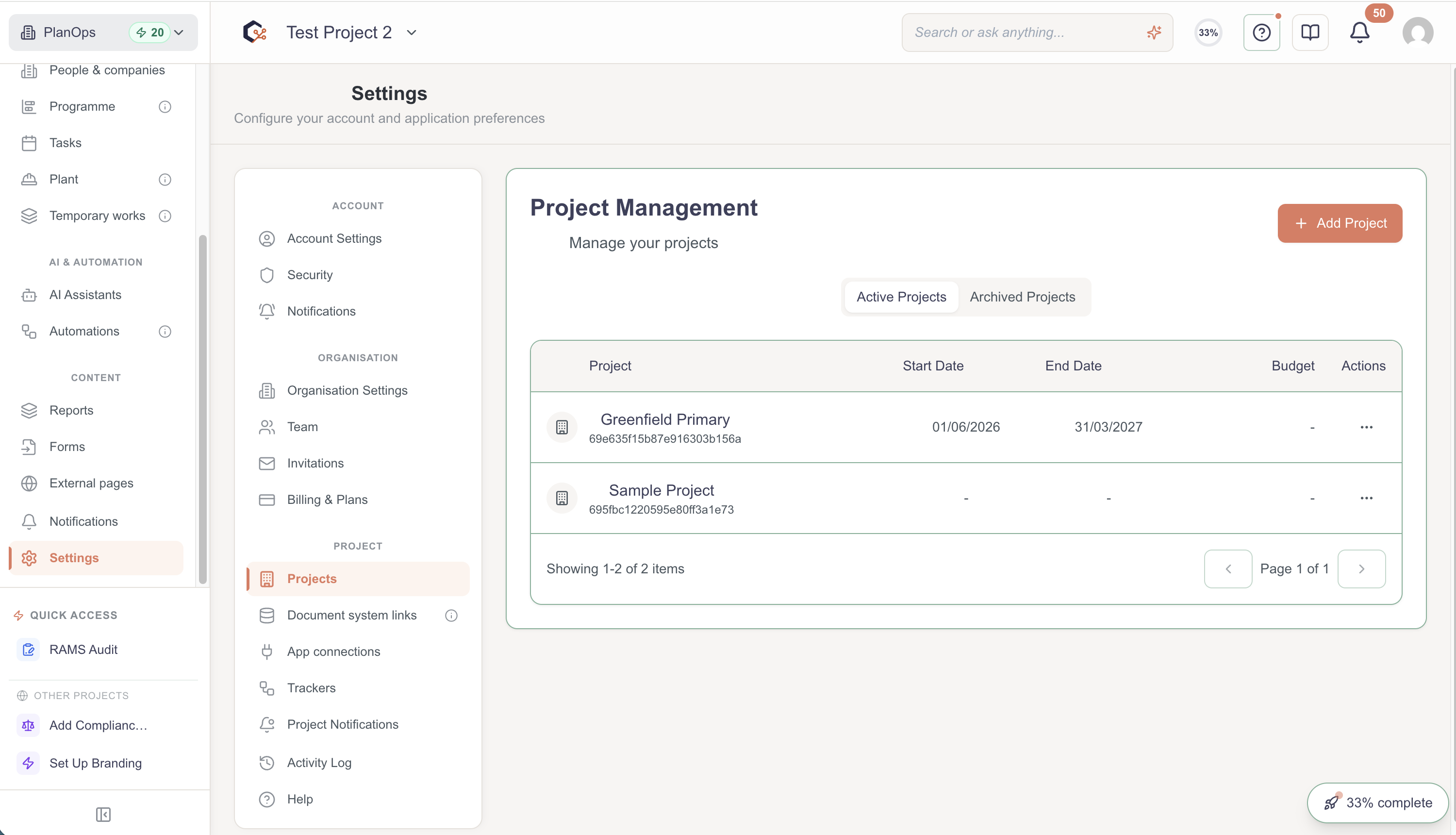This screenshot has width=1456, height=835.
Task: Open Help in settings menu
Action: 358,800
